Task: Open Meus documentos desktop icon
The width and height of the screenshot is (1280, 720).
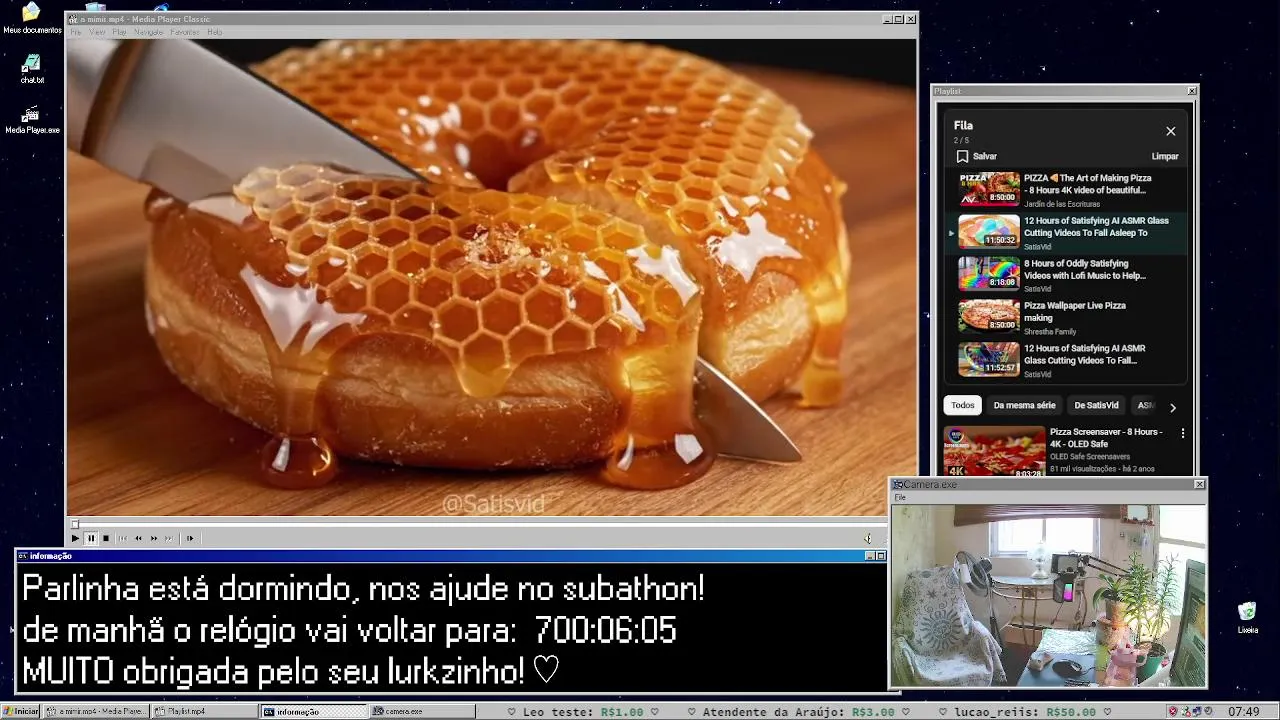Action: click(x=32, y=18)
